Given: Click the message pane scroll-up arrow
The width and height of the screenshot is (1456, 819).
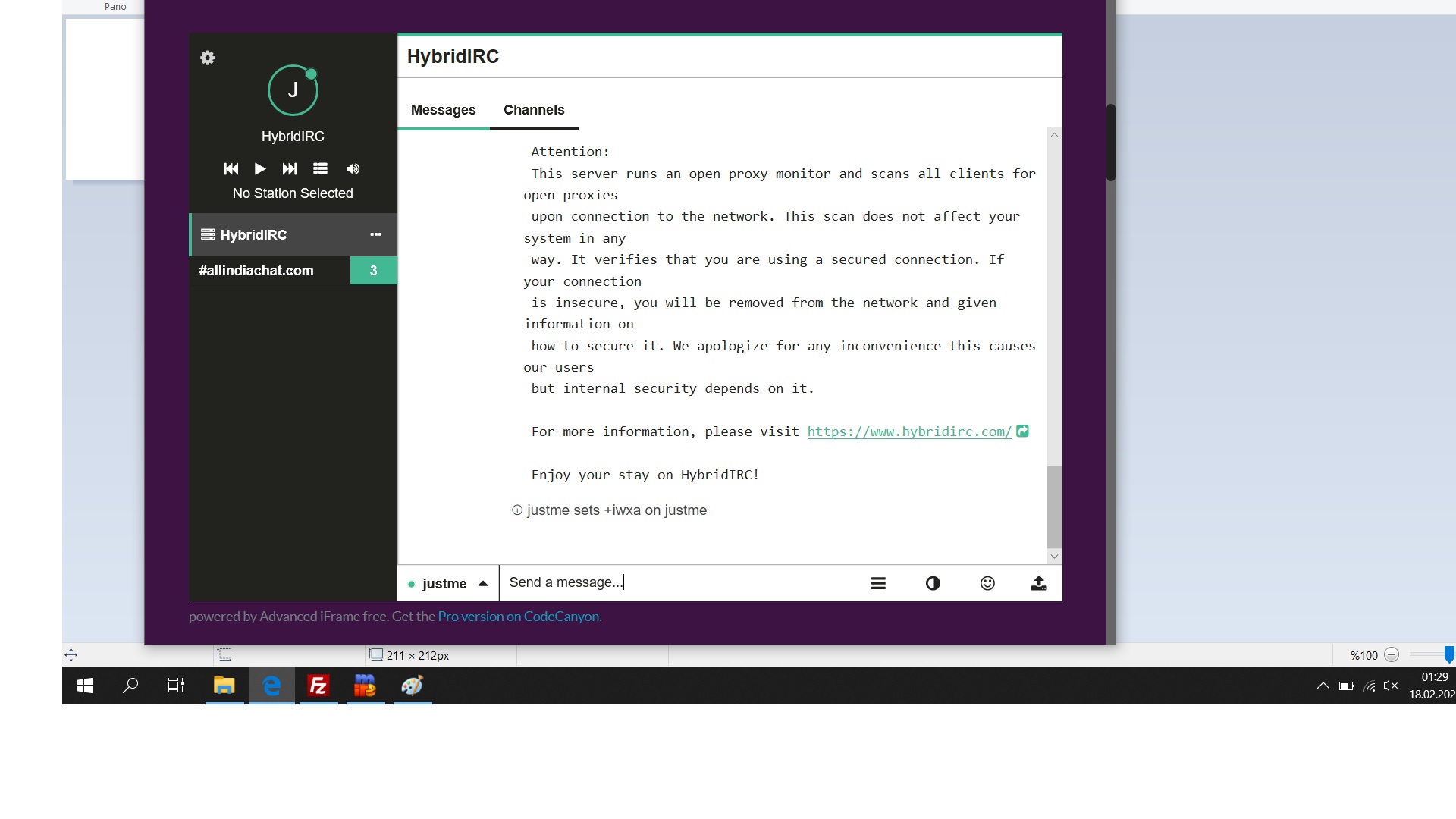Looking at the screenshot, I should [x=1054, y=135].
